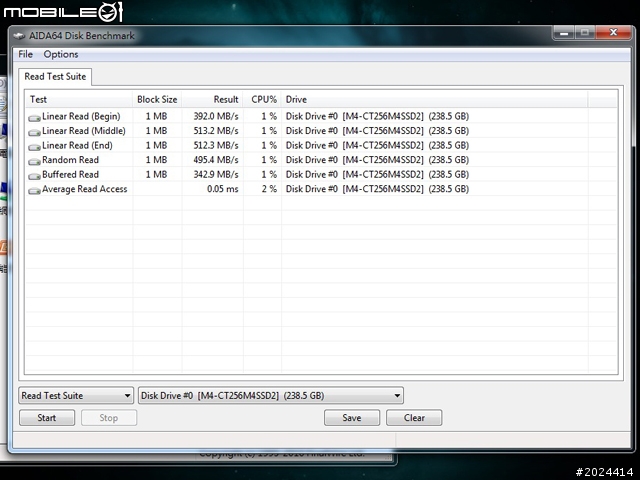Clear the benchmark results
Viewport: 640px width, 480px height.
pos(414,418)
